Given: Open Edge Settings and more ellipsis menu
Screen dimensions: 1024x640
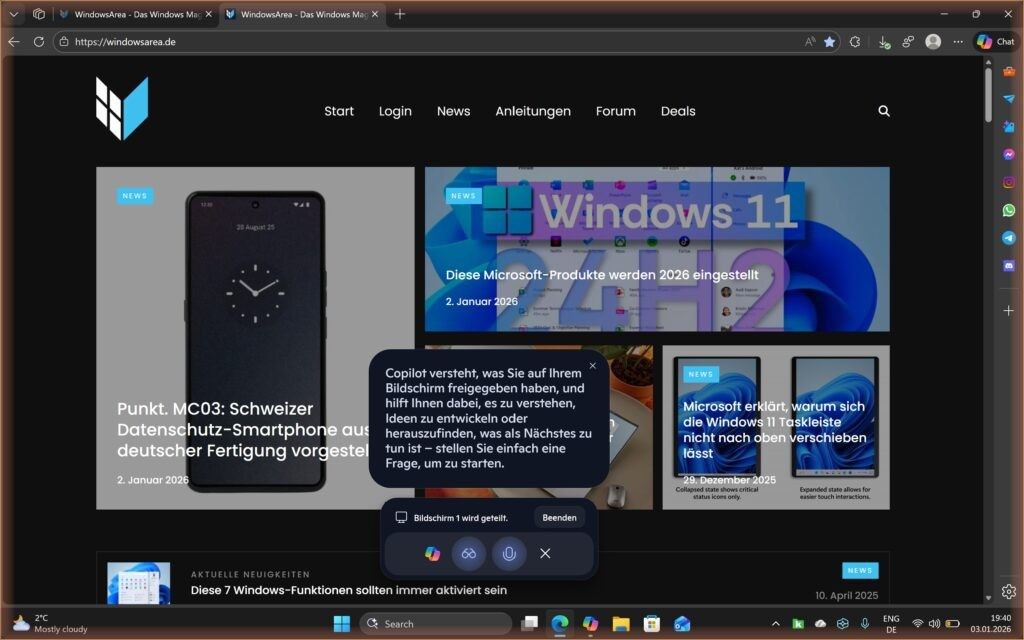Looking at the screenshot, I should (958, 42).
